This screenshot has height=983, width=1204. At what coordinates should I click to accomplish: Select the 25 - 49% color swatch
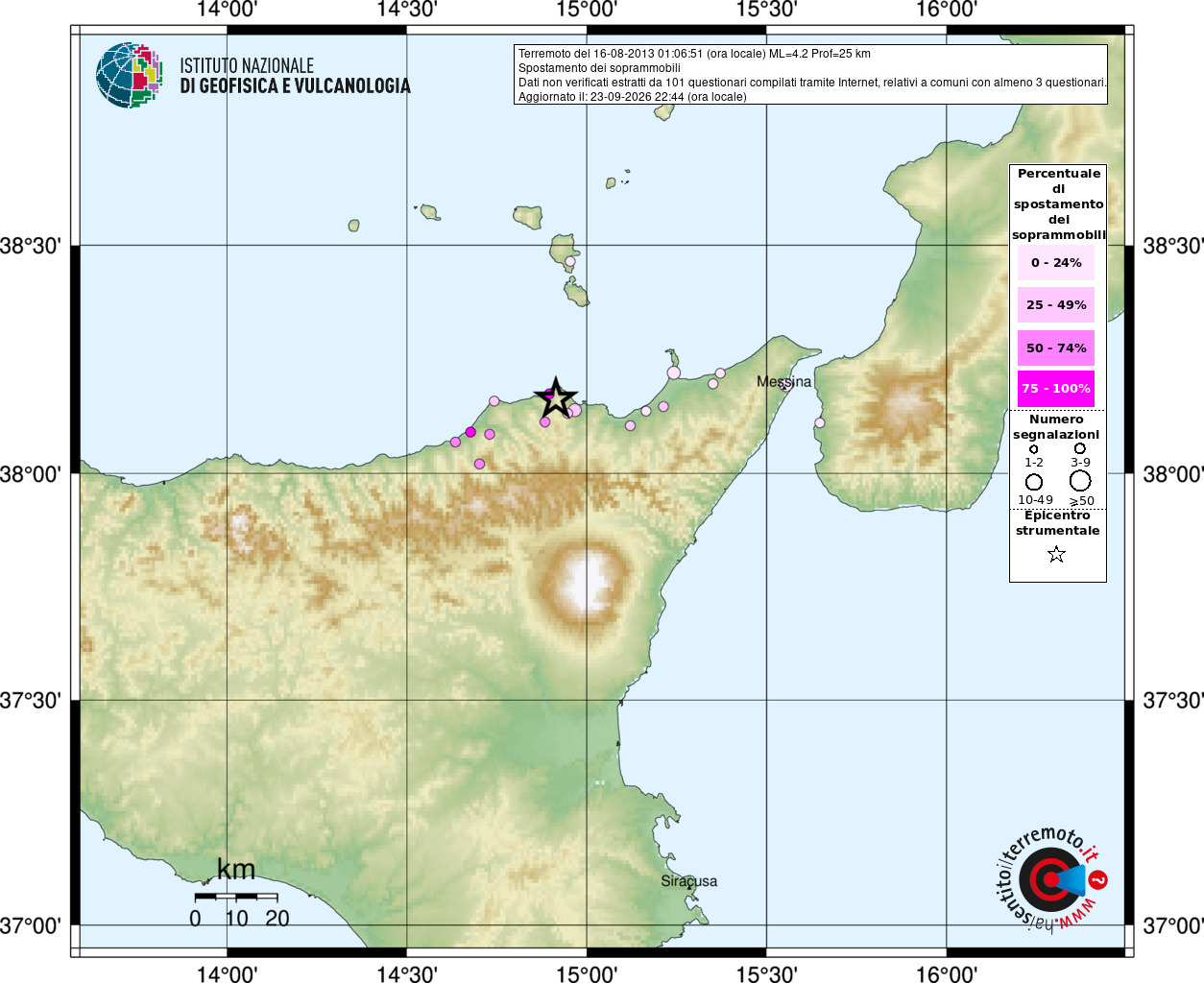[1056, 304]
